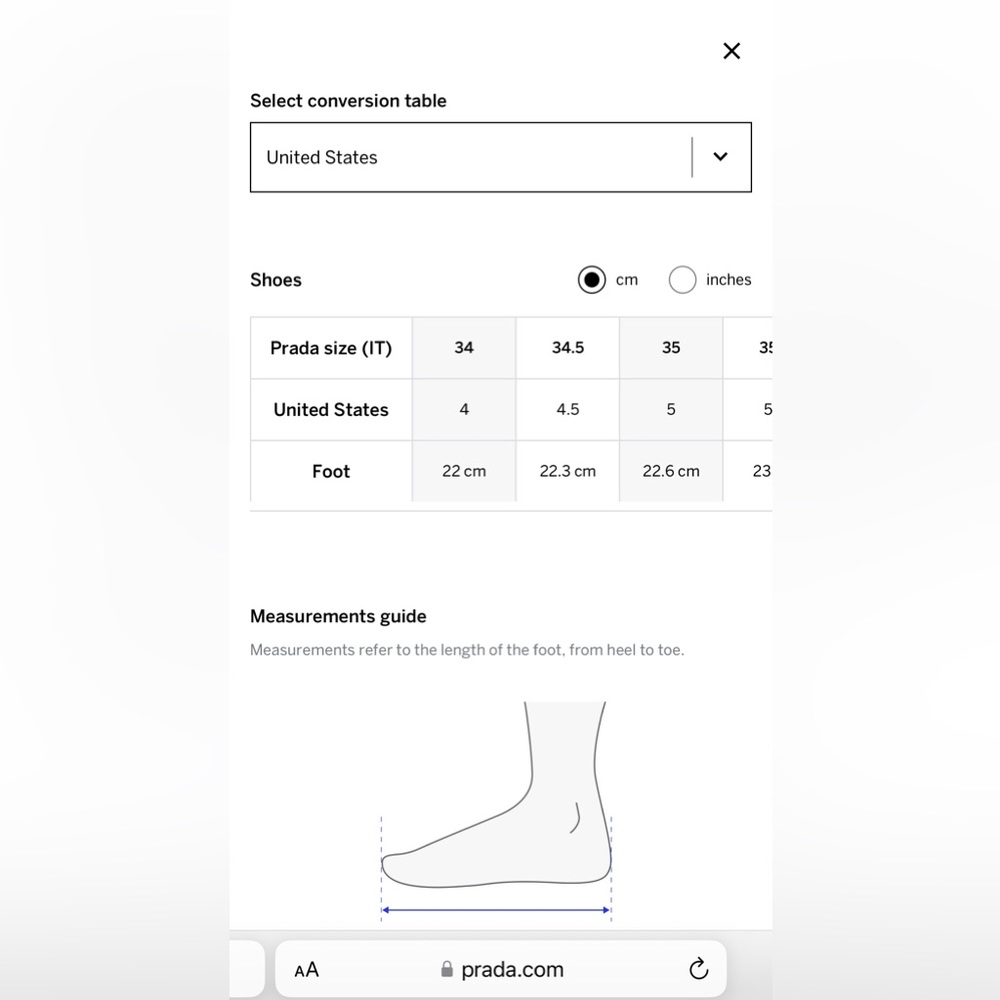Select Prada size 34.5 column header
Viewport: 1000px width, 1000px height.
coord(568,348)
